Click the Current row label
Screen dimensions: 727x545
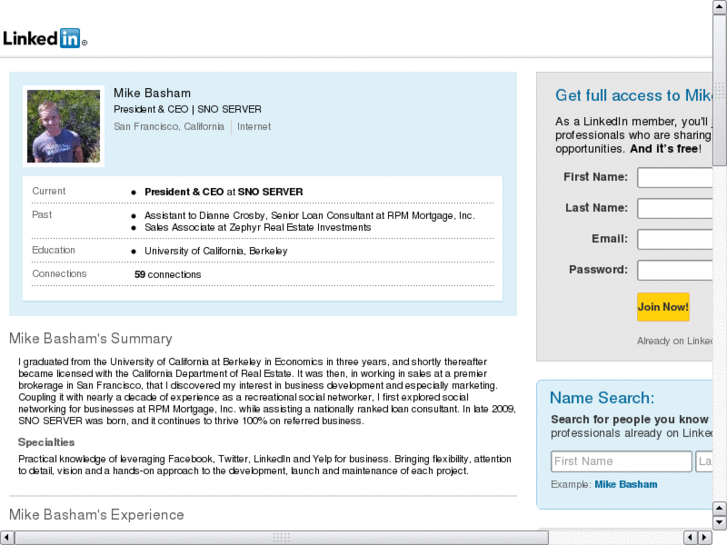click(x=49, y=191)
